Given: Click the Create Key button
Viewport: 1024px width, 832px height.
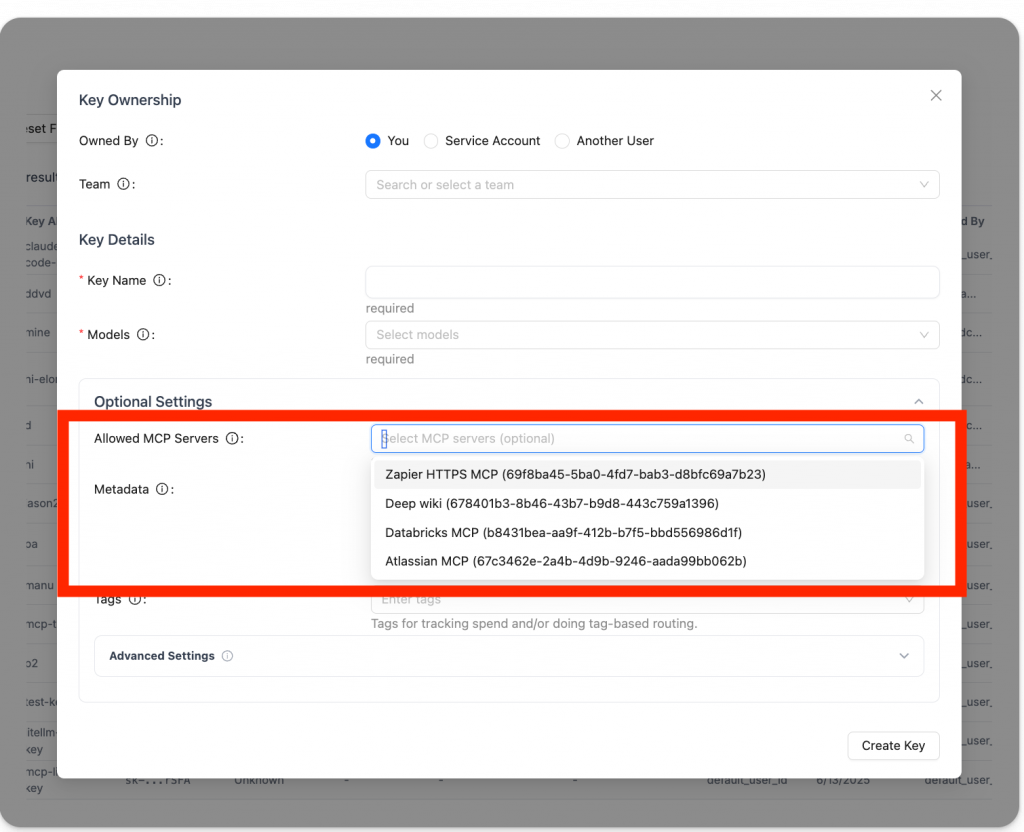Looking at the screenshot, I should click(893, 746).
